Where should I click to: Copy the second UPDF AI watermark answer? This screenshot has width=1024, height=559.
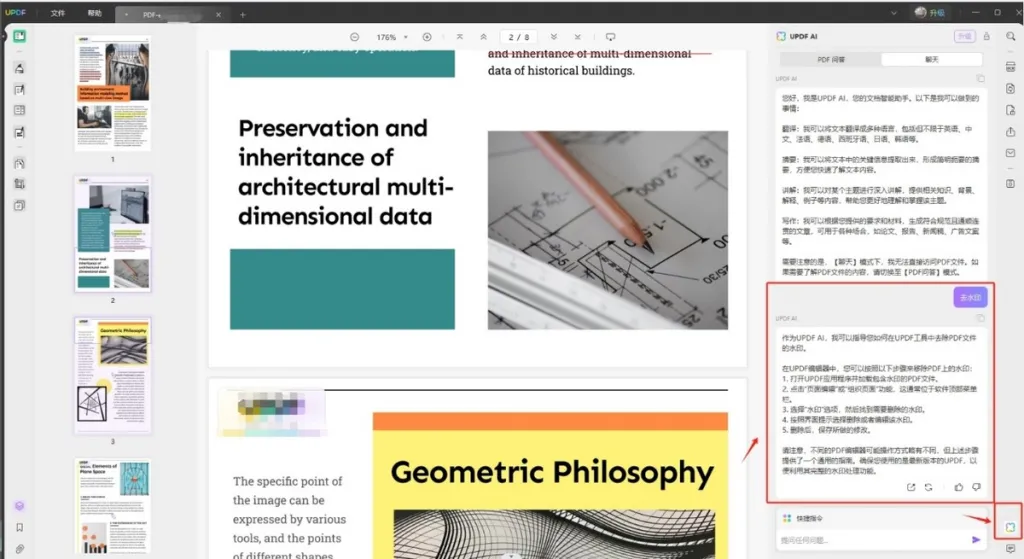point(980,318)
